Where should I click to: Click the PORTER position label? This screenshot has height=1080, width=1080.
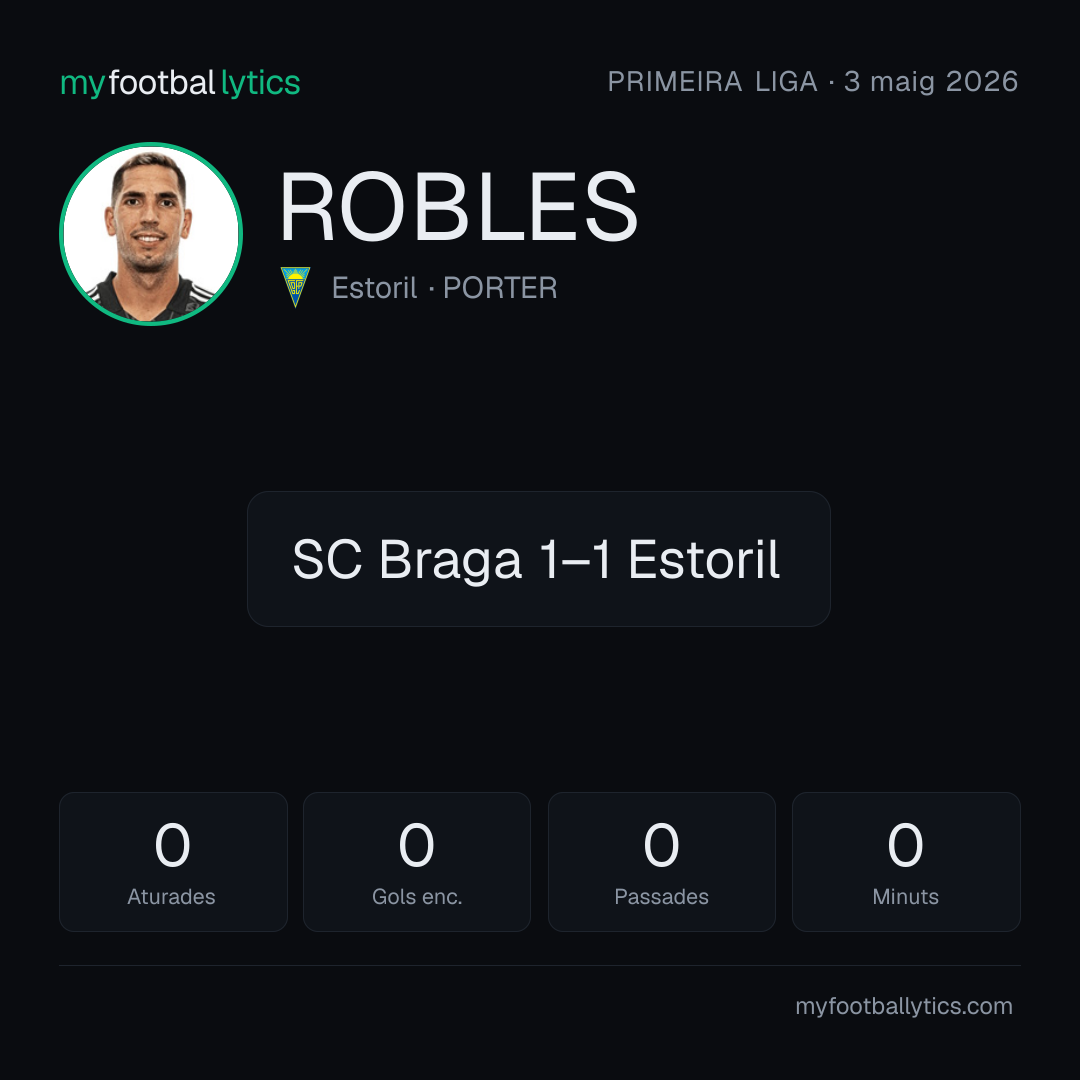coord(500,288)
